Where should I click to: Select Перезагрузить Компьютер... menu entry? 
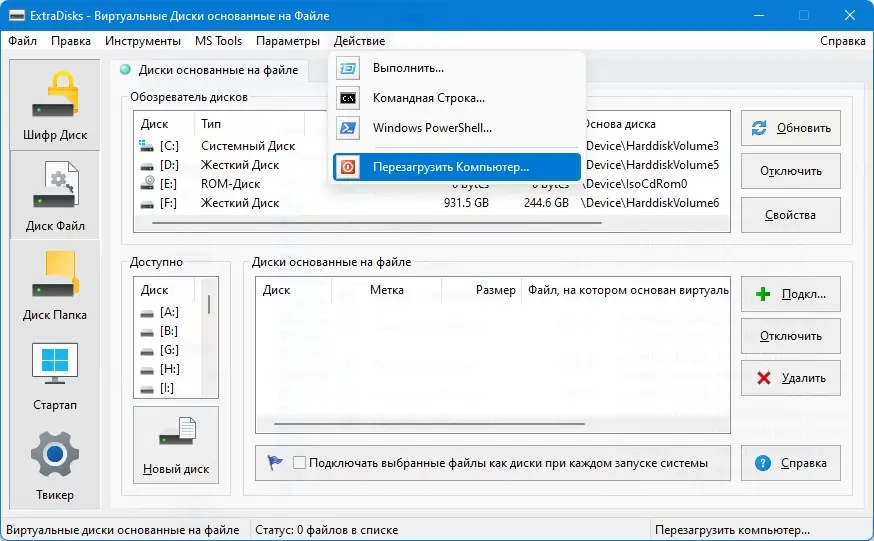point(457,167)
